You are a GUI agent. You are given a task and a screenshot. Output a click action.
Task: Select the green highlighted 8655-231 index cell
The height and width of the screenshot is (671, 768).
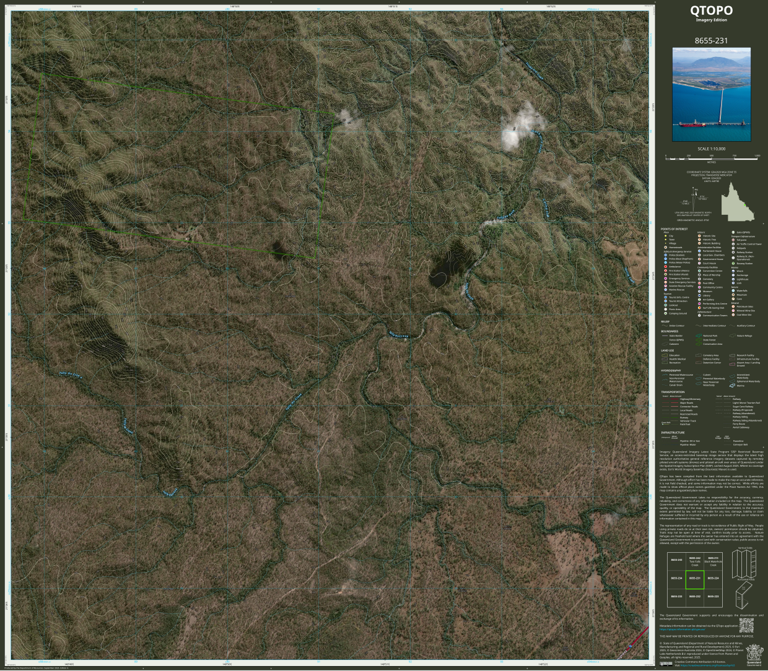point(695,580)
